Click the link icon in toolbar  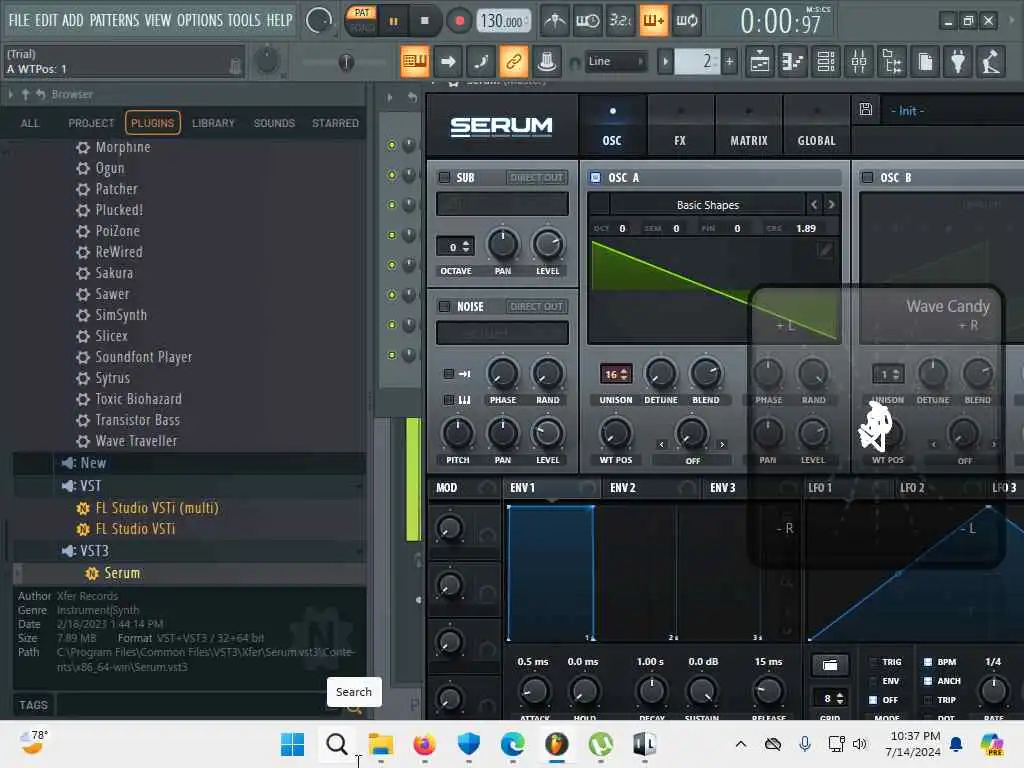click(513, 61)
